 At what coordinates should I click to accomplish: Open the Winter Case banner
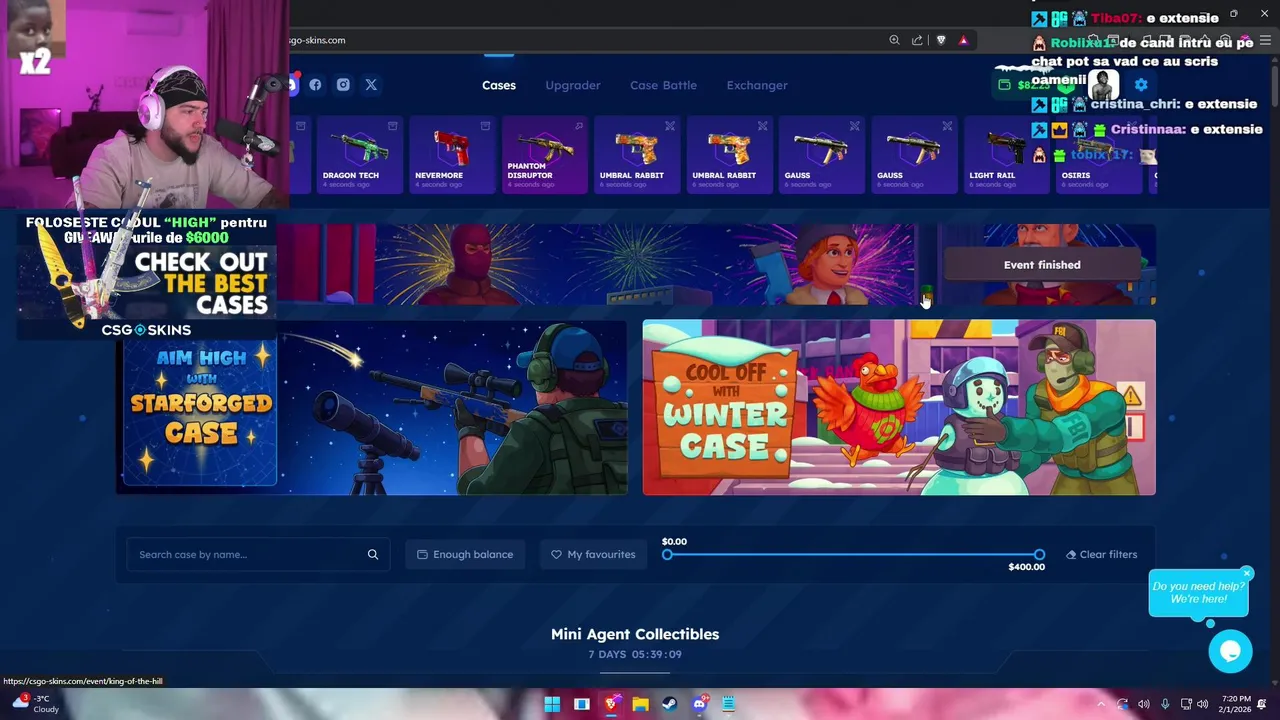point(899,407)
